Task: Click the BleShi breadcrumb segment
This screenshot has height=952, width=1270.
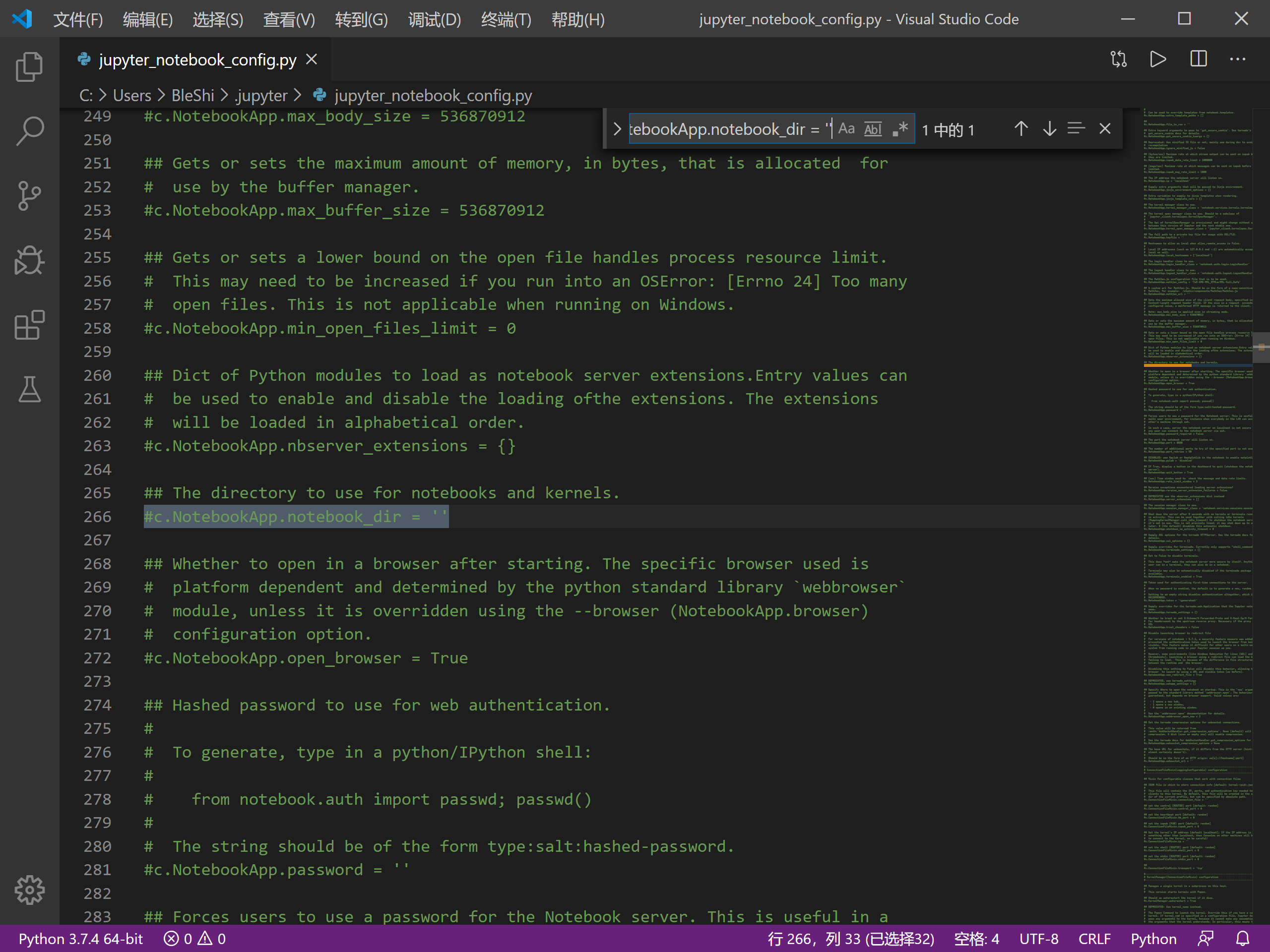Action: pyautogui.click(x=192, y=95)
